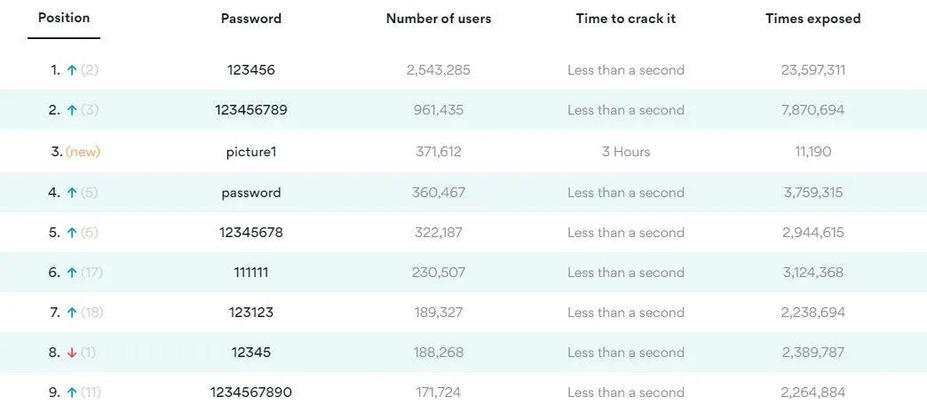Click the 123456789 password cell
Screen dimensions: 927x400
pos(251,110)
